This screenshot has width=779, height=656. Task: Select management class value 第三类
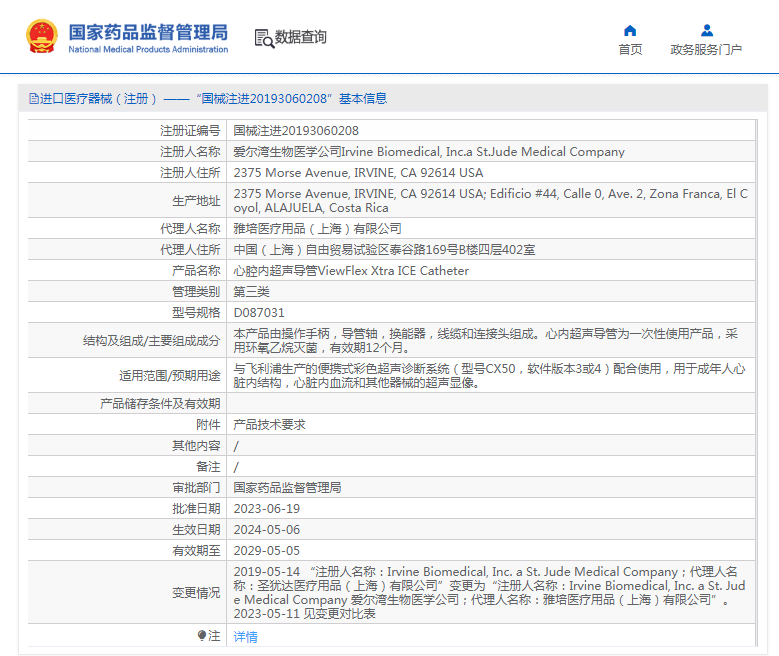click(x=251, y=291)
